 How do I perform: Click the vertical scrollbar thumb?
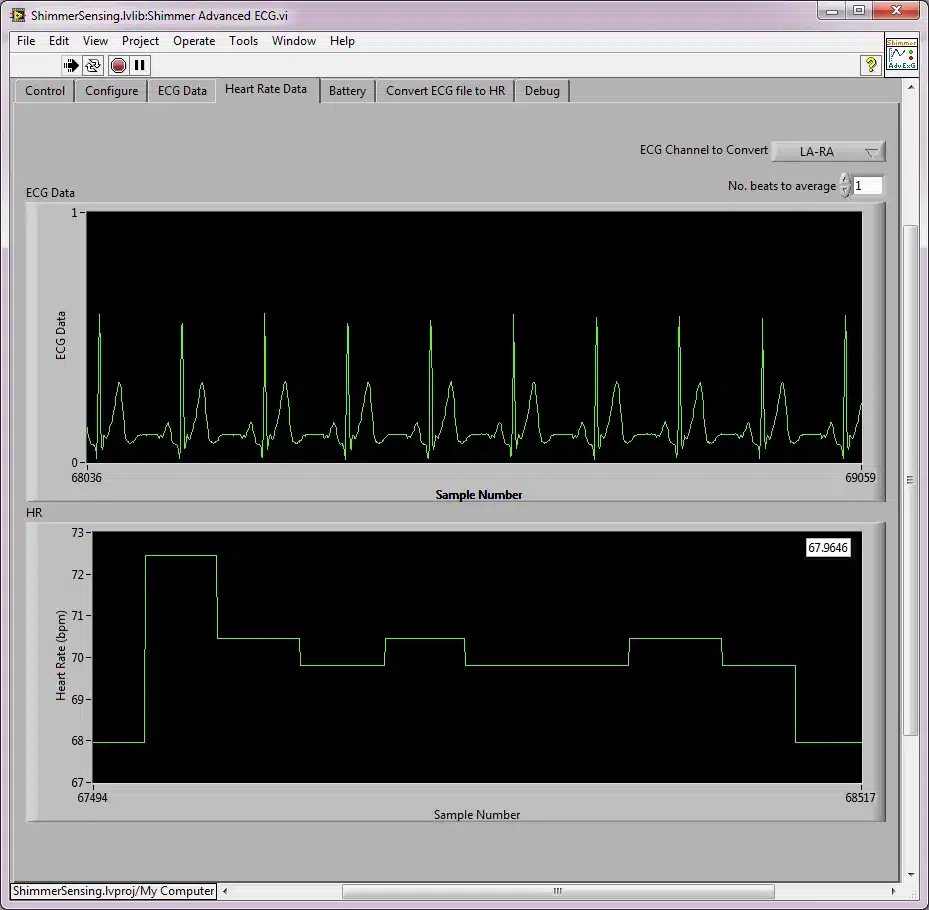[910, 480]
